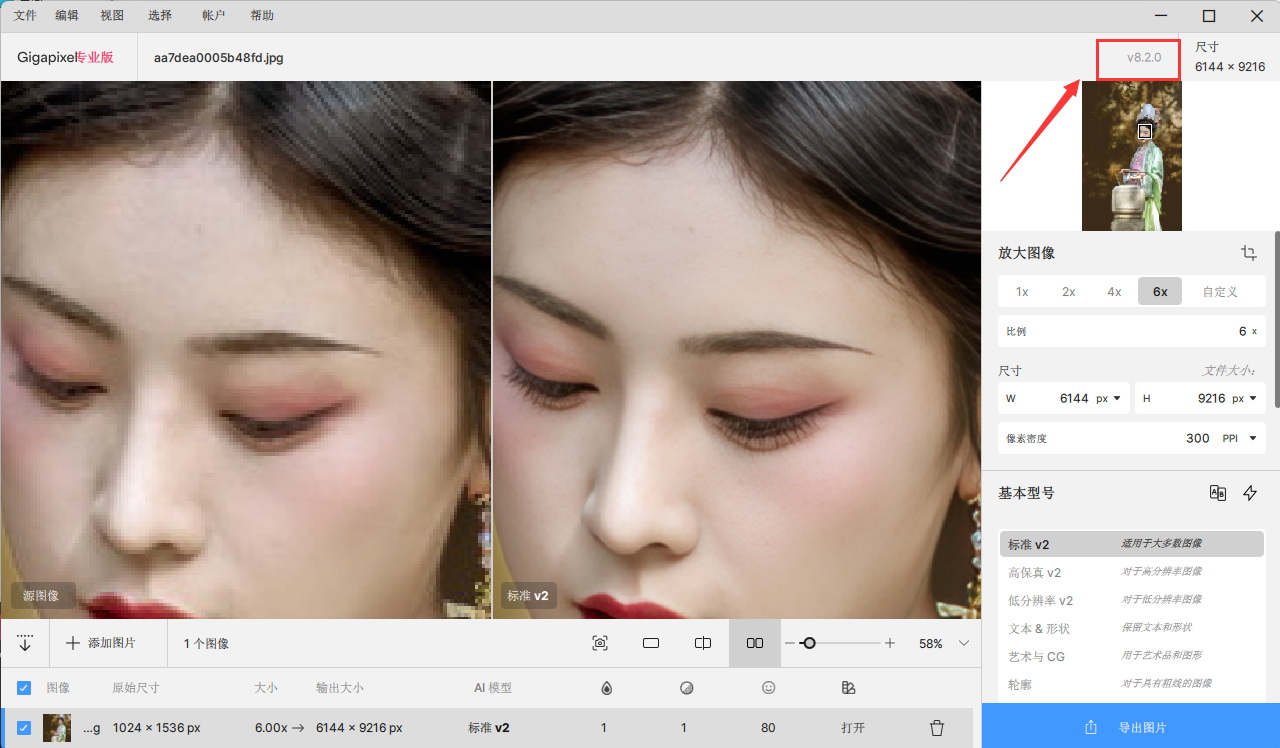The height and width of the screenshot is (748, 1280).
Task: Open the 文件 menu
Action: (x=25, y=16)
